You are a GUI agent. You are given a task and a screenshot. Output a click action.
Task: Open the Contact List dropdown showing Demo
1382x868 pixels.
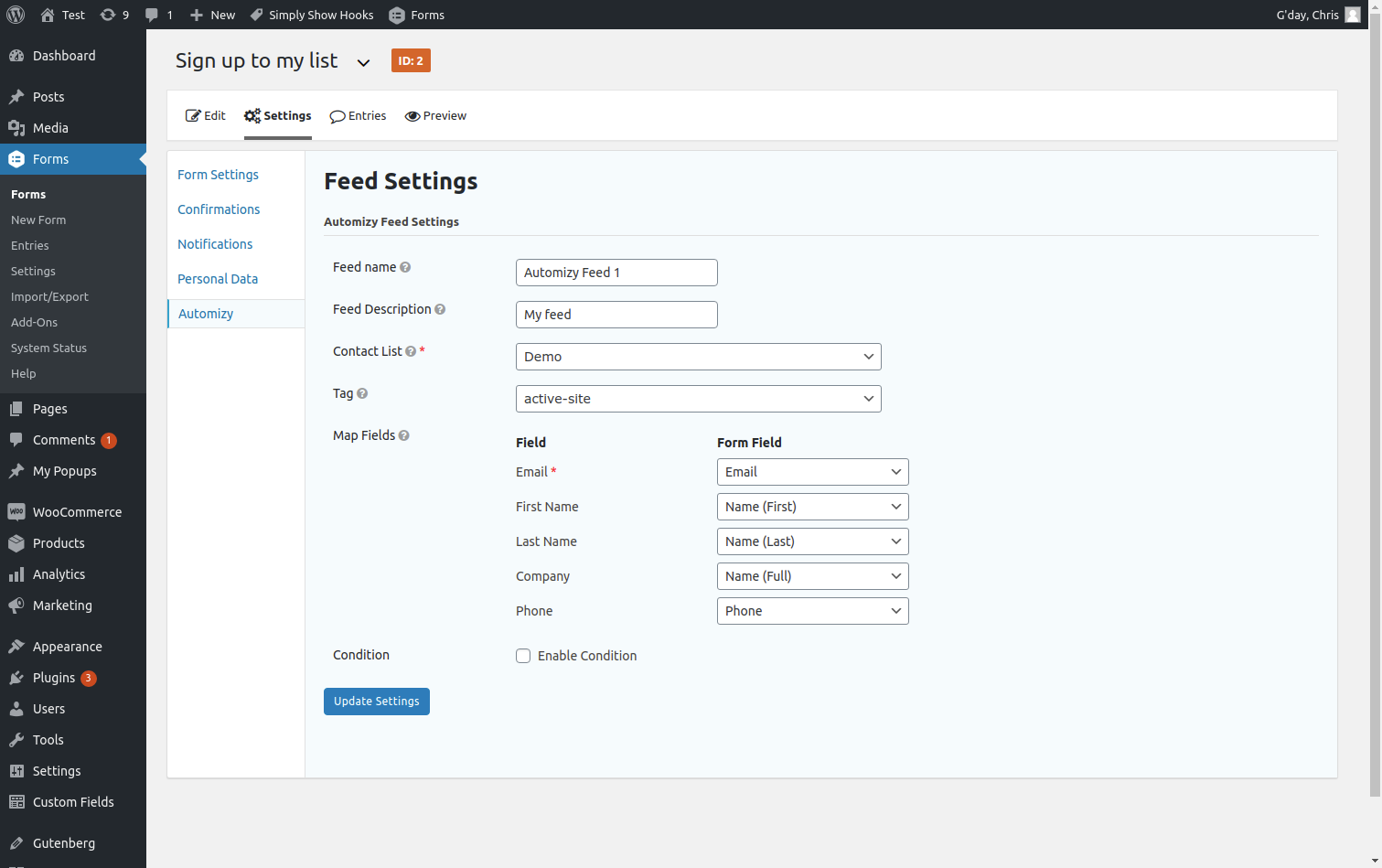pyautogui.click(x=699, y=357)
